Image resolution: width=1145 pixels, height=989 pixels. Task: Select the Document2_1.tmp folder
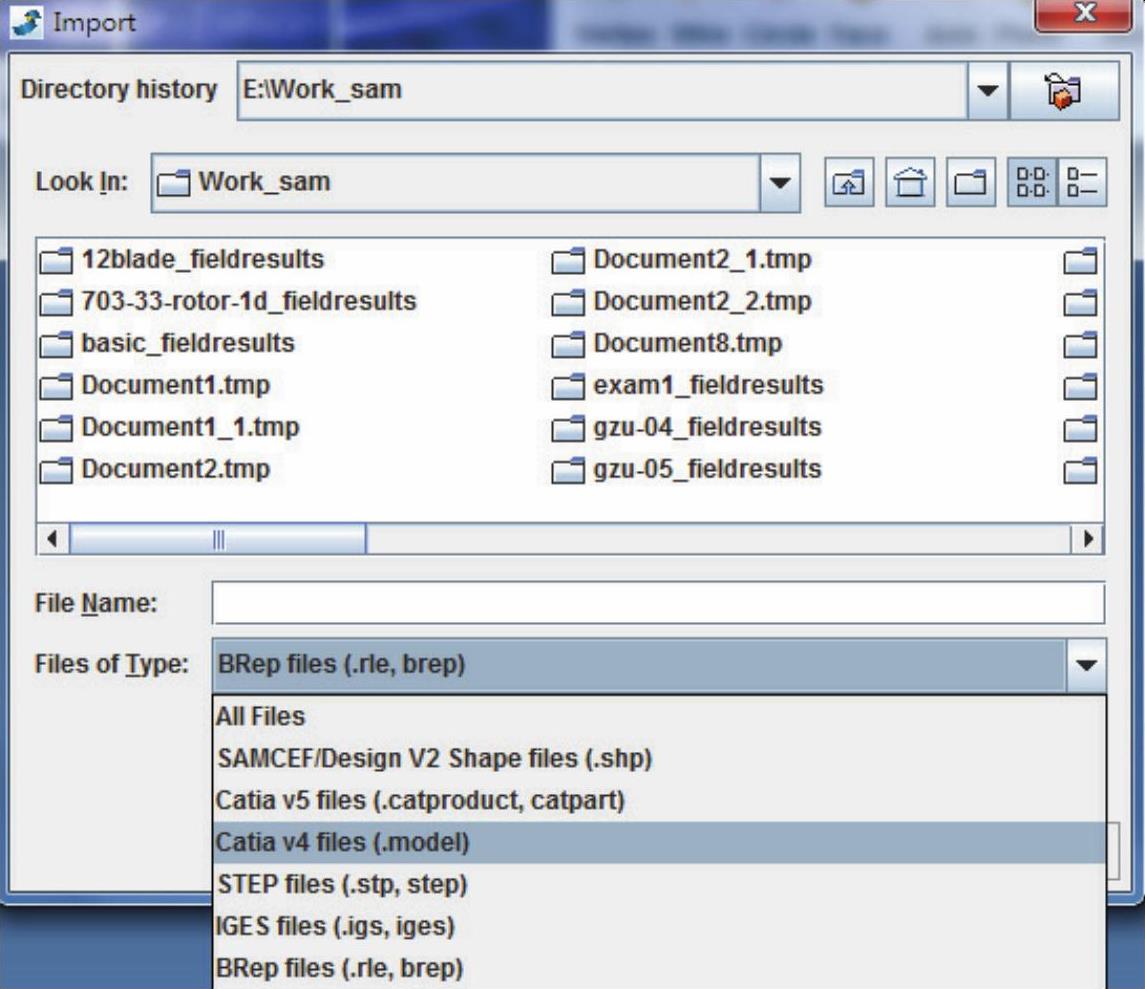coord(702,260)
